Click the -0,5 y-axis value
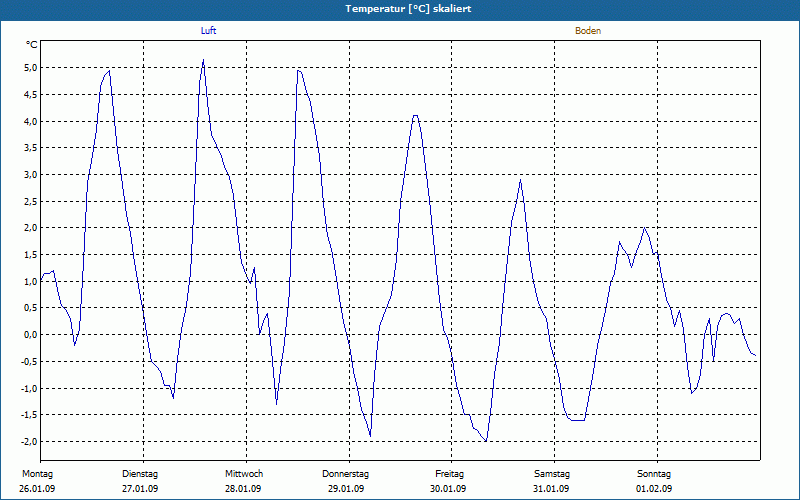Image resolution: width=800 pixels, height=500 pixels. pos(29,361)
